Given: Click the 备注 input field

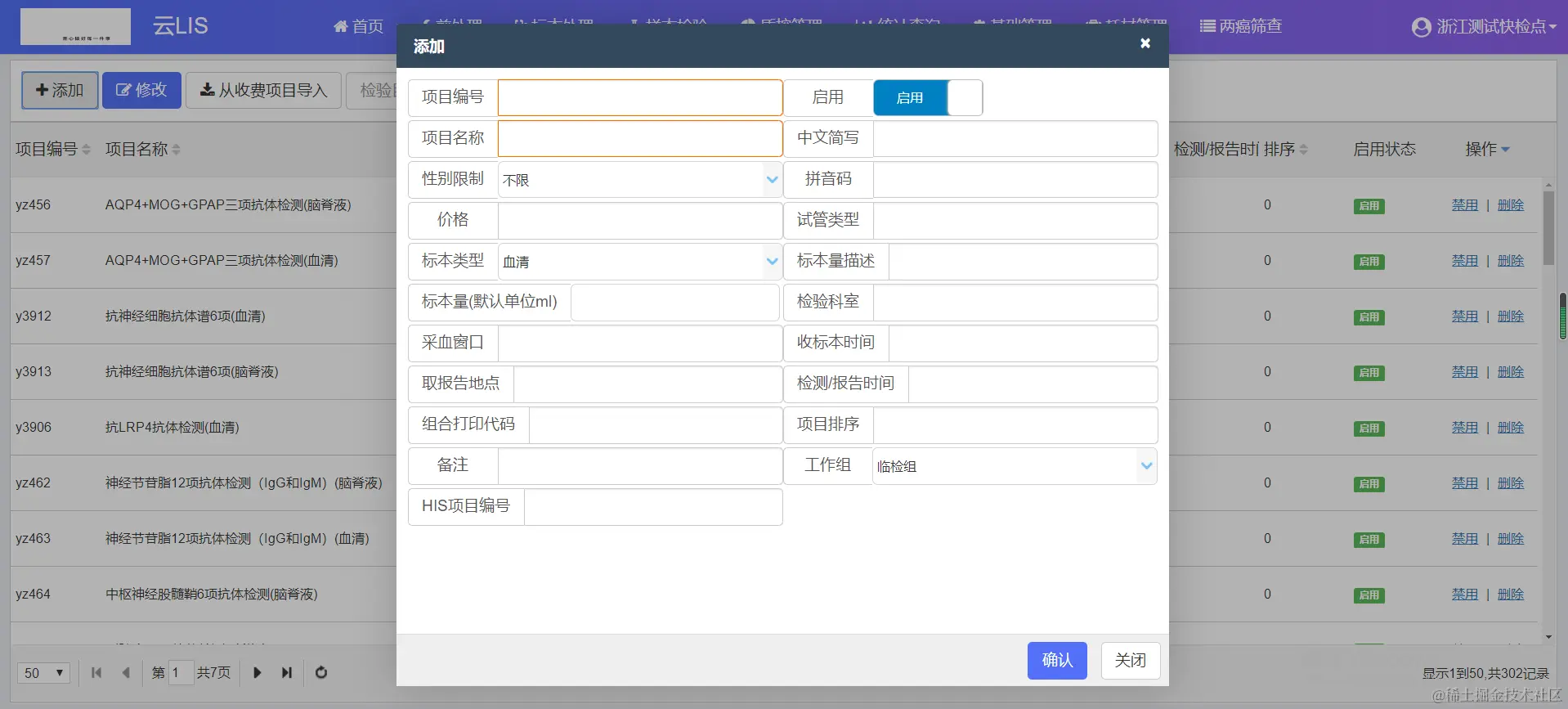Looking at the screenshot, I should (x=640, y=465).
